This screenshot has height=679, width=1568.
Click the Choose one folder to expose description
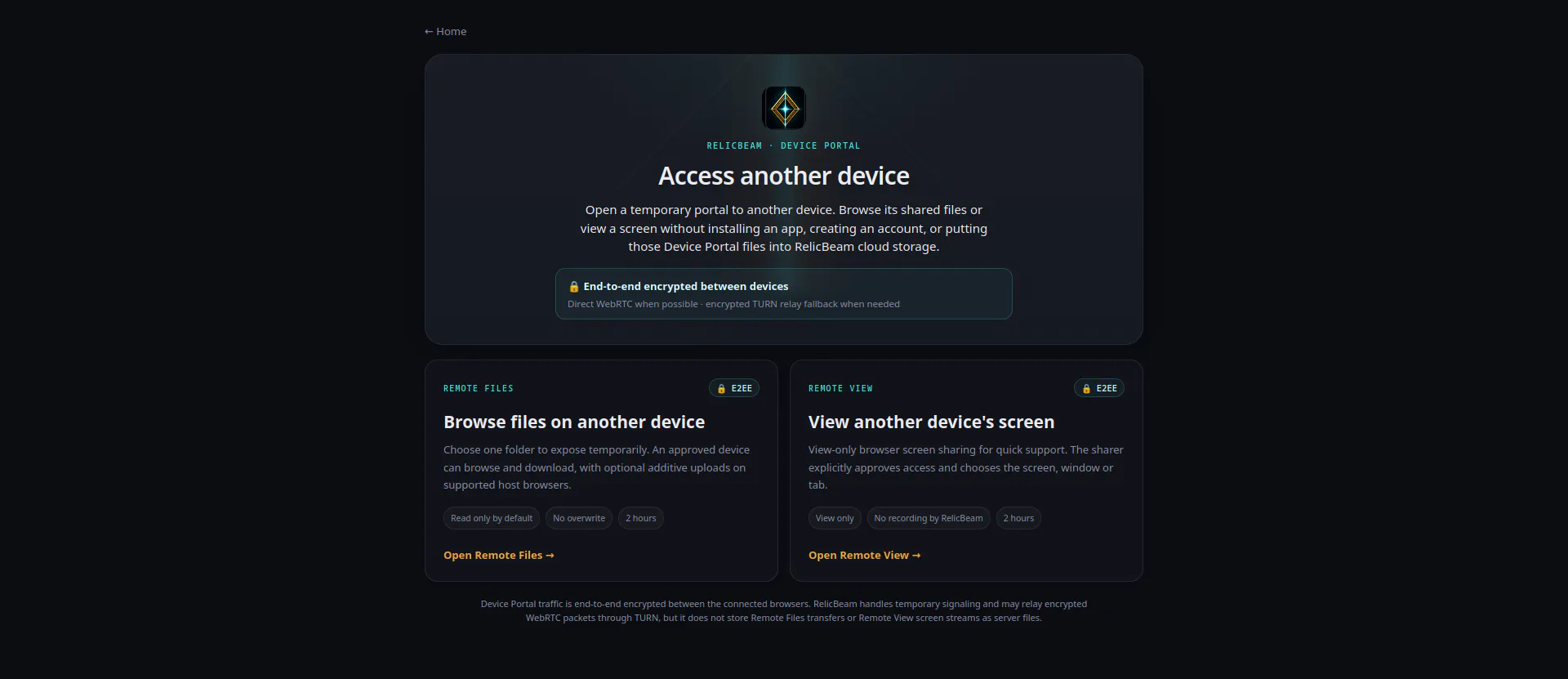click(596, 467)
